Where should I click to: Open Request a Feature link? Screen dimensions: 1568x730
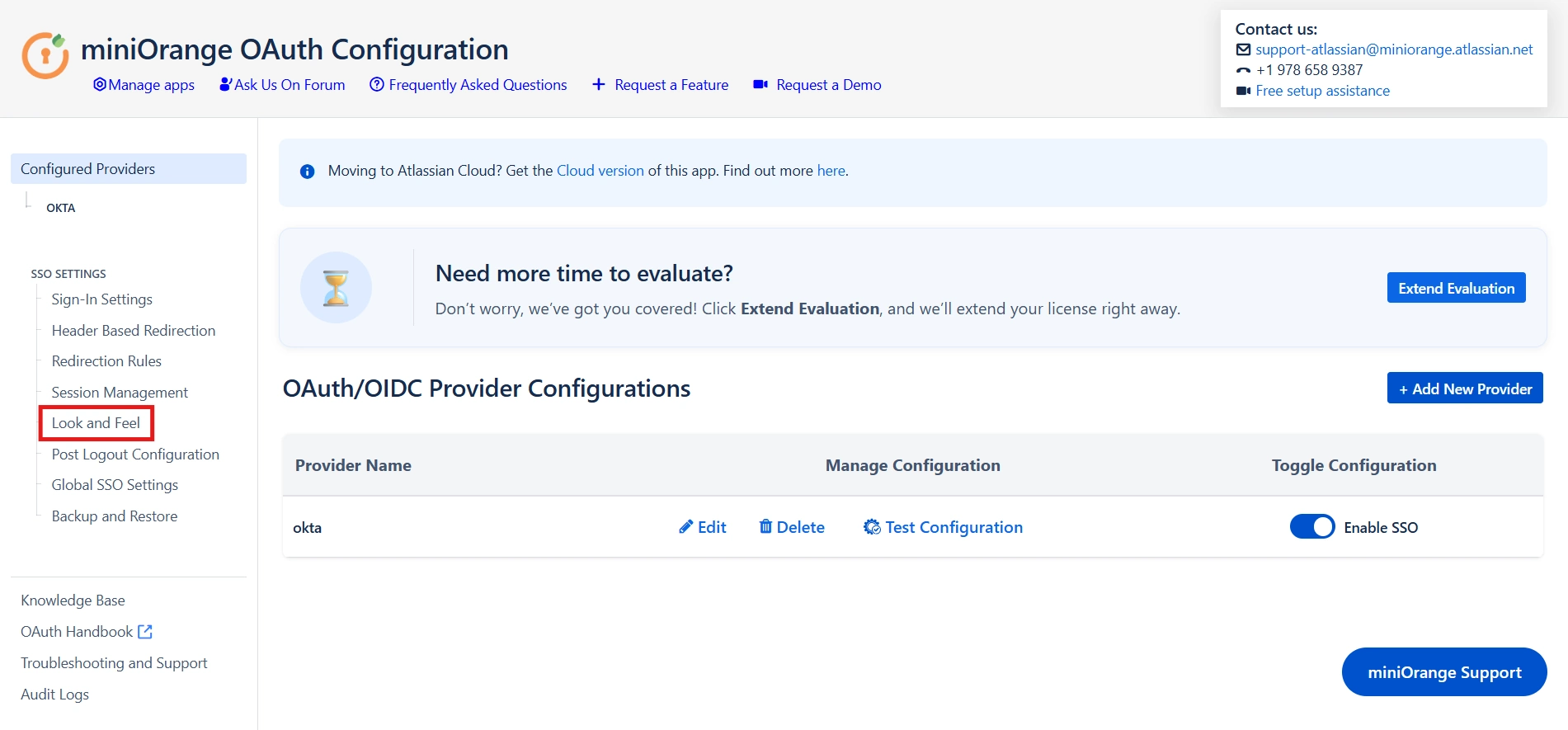(671, 85)
